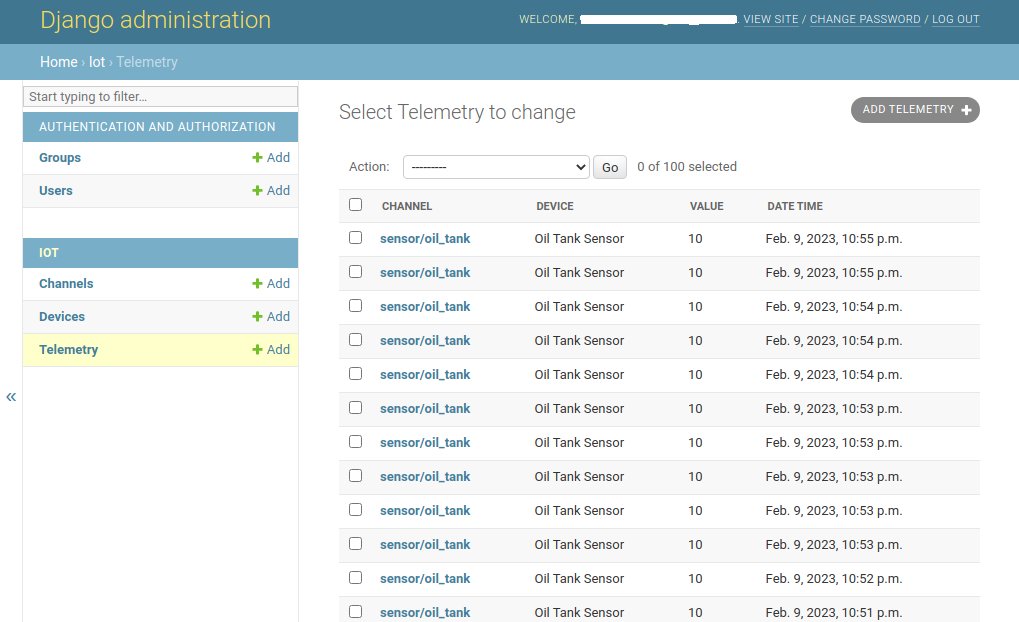Screen dimensions: 1019x622
Task: Click date 'Feb. 9, 2023, 10:52 p.m.'
Action: click(834, 578)
